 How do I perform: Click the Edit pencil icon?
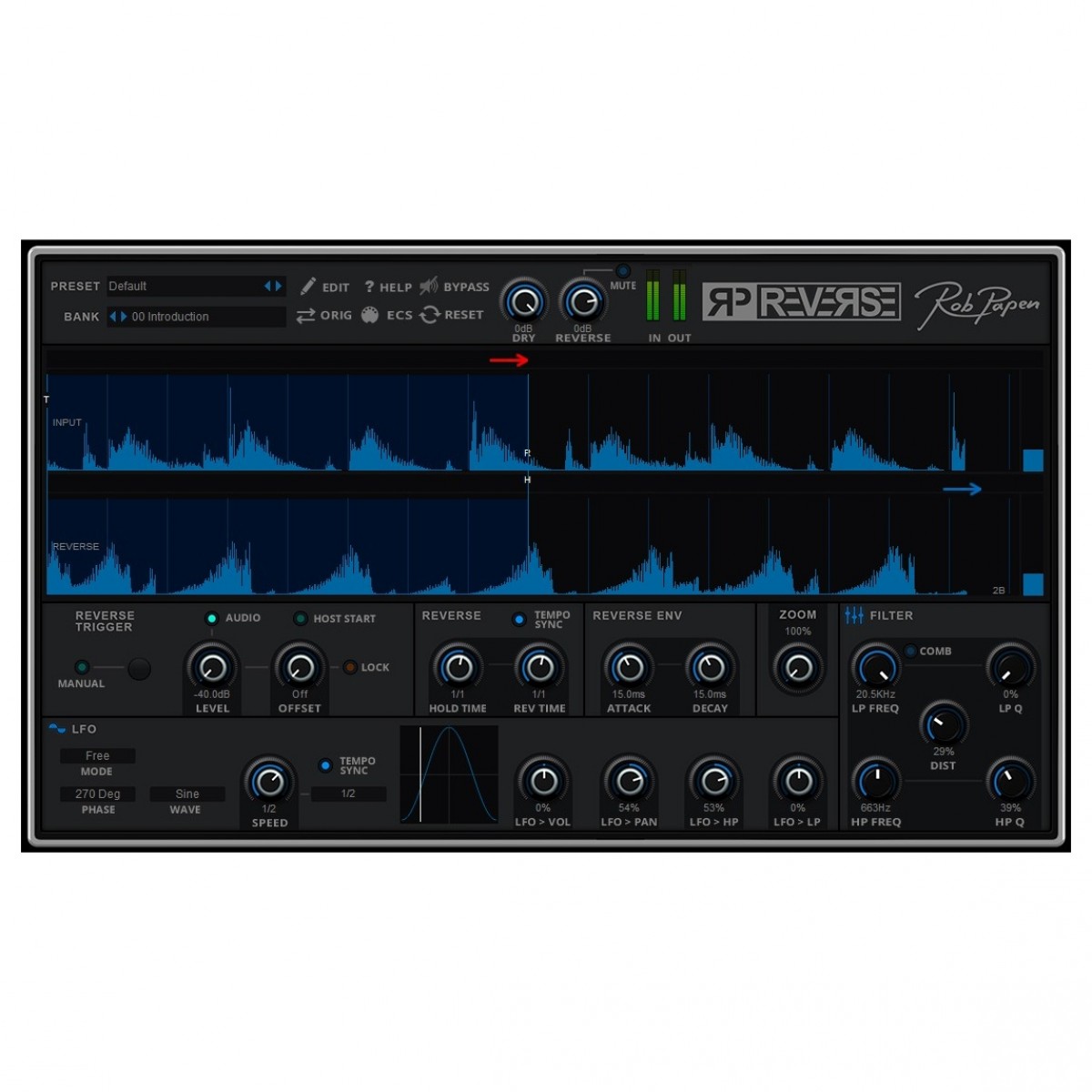[x=308, y=287]
